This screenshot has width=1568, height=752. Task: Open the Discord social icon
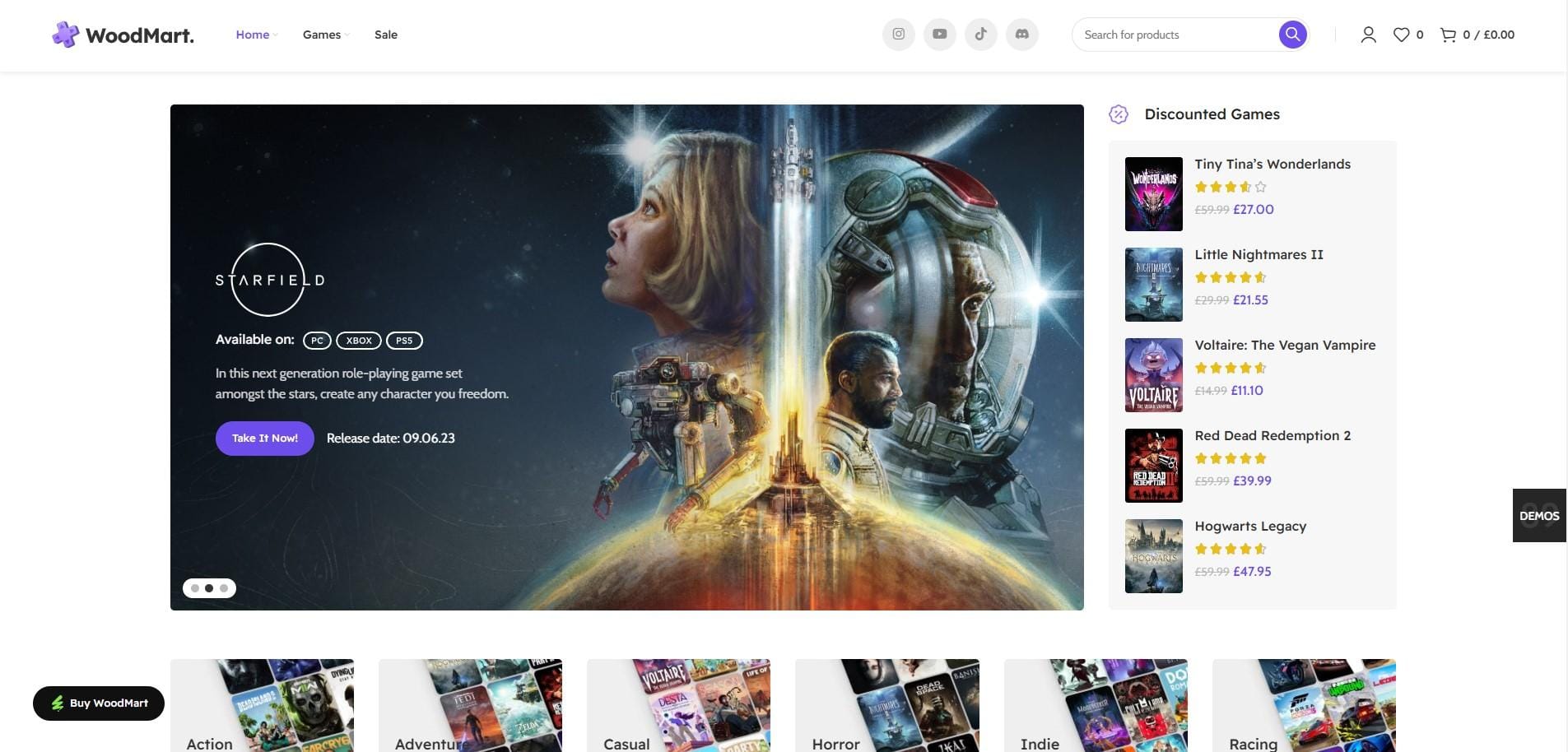(x=1022, y=35)
